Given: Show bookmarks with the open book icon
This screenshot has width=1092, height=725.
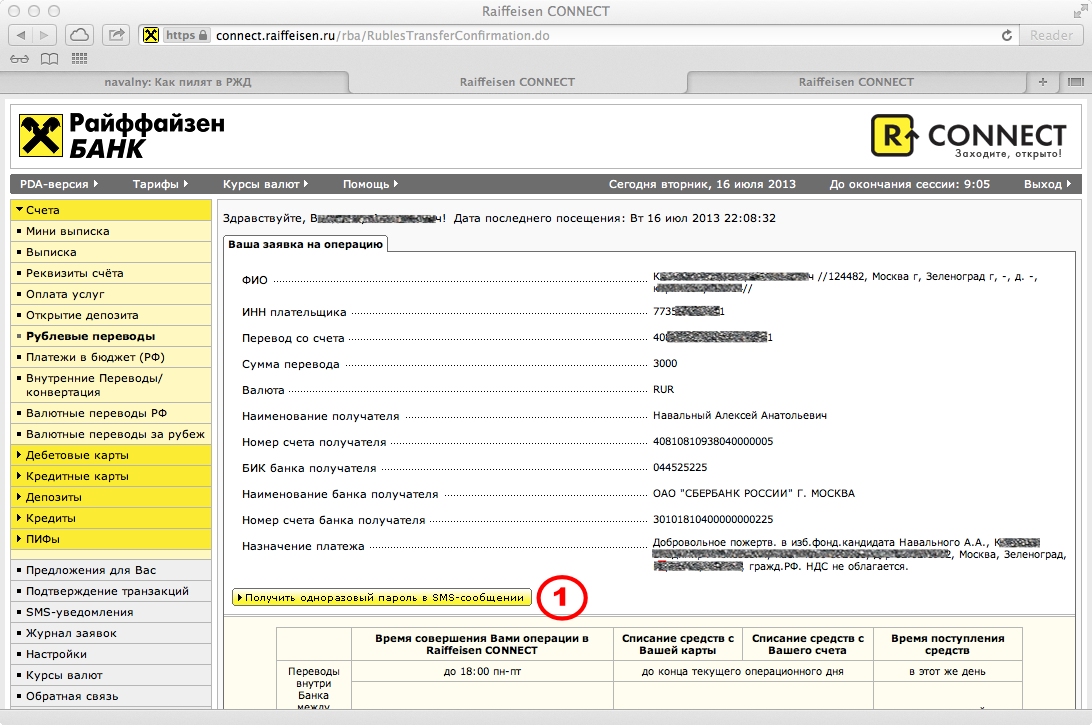Looking at the screenshot, I should pos(49,59).
